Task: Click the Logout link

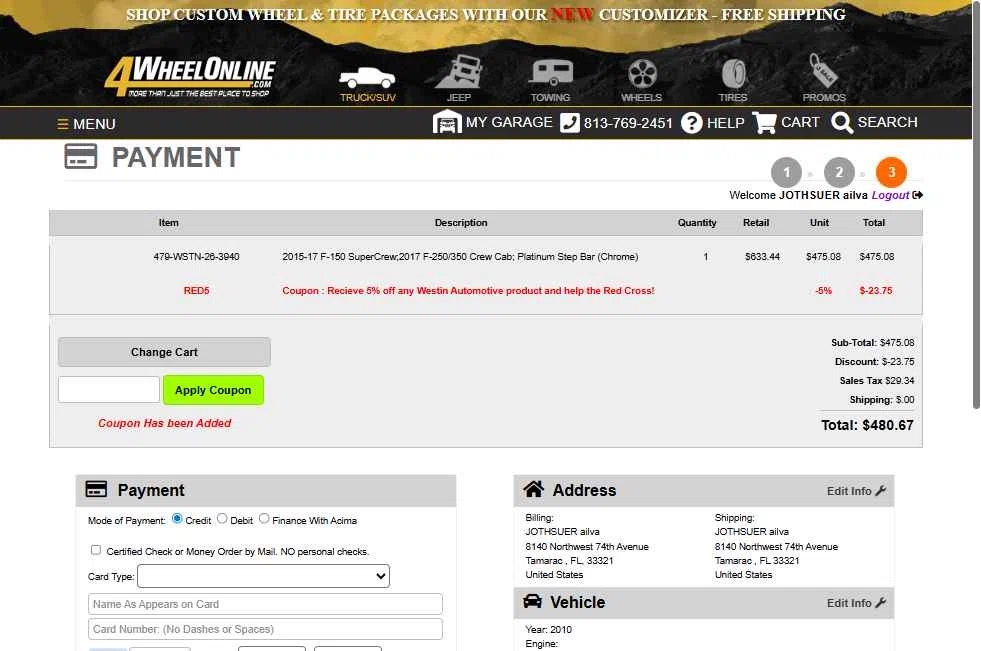Action: pyautogui.click(x=890, y=195)
